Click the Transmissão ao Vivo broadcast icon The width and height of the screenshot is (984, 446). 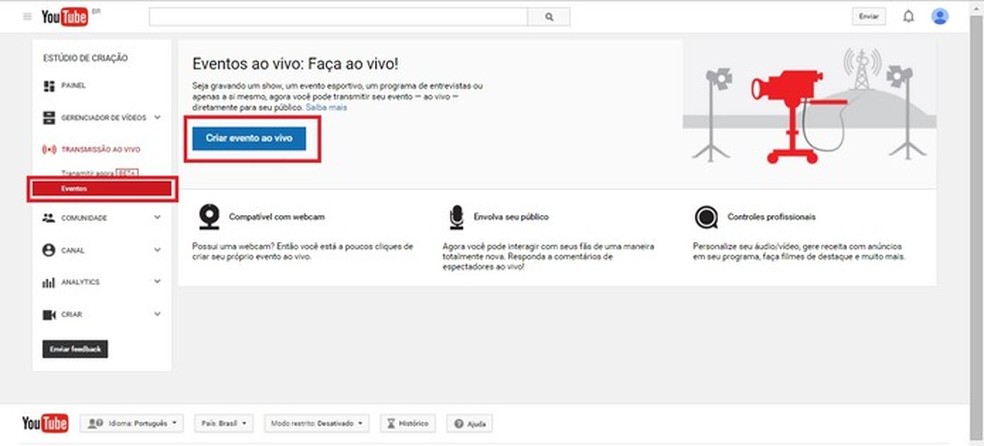pos(49,150)
